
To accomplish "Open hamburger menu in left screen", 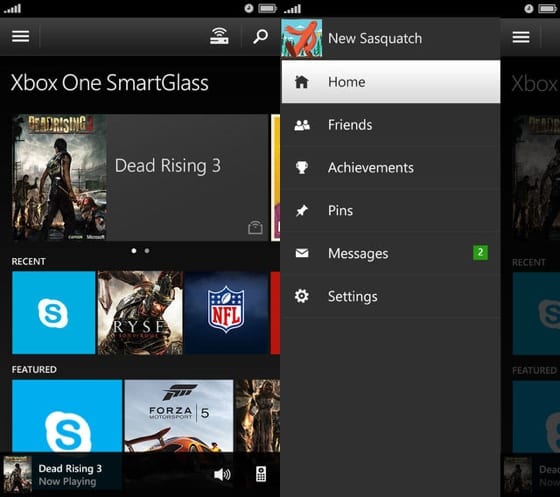I will pyautogui.click(x=20, y=36).
